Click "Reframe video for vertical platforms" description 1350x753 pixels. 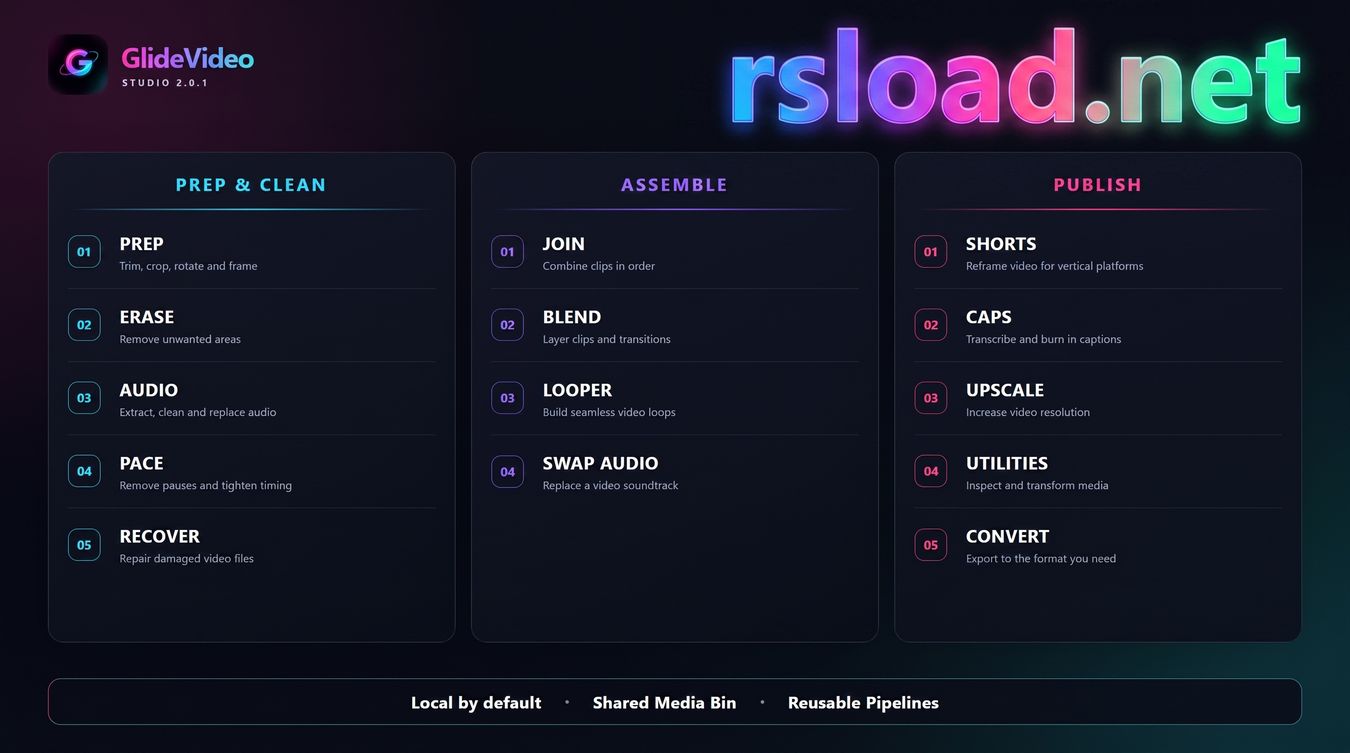point(1055,266)
